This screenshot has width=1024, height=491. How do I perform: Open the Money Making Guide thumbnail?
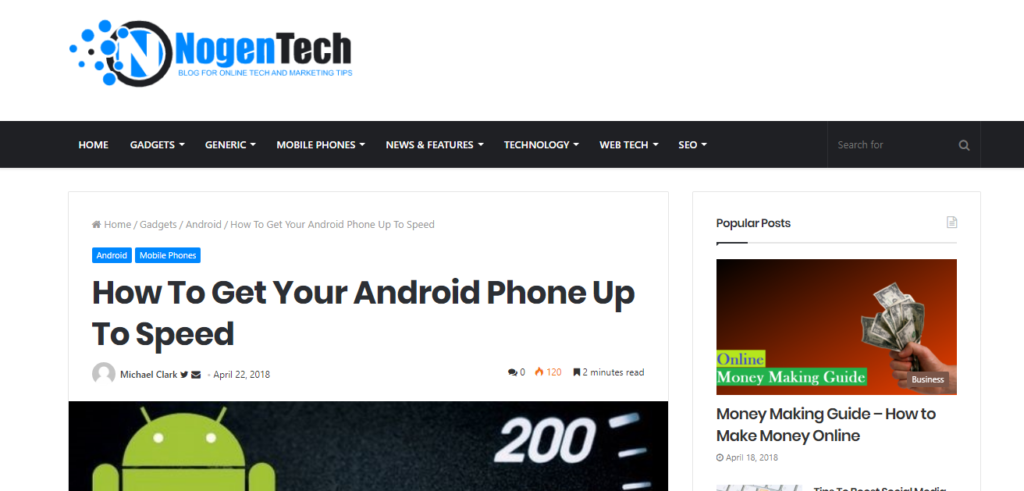pyautogui.click(x=837, y=327)
